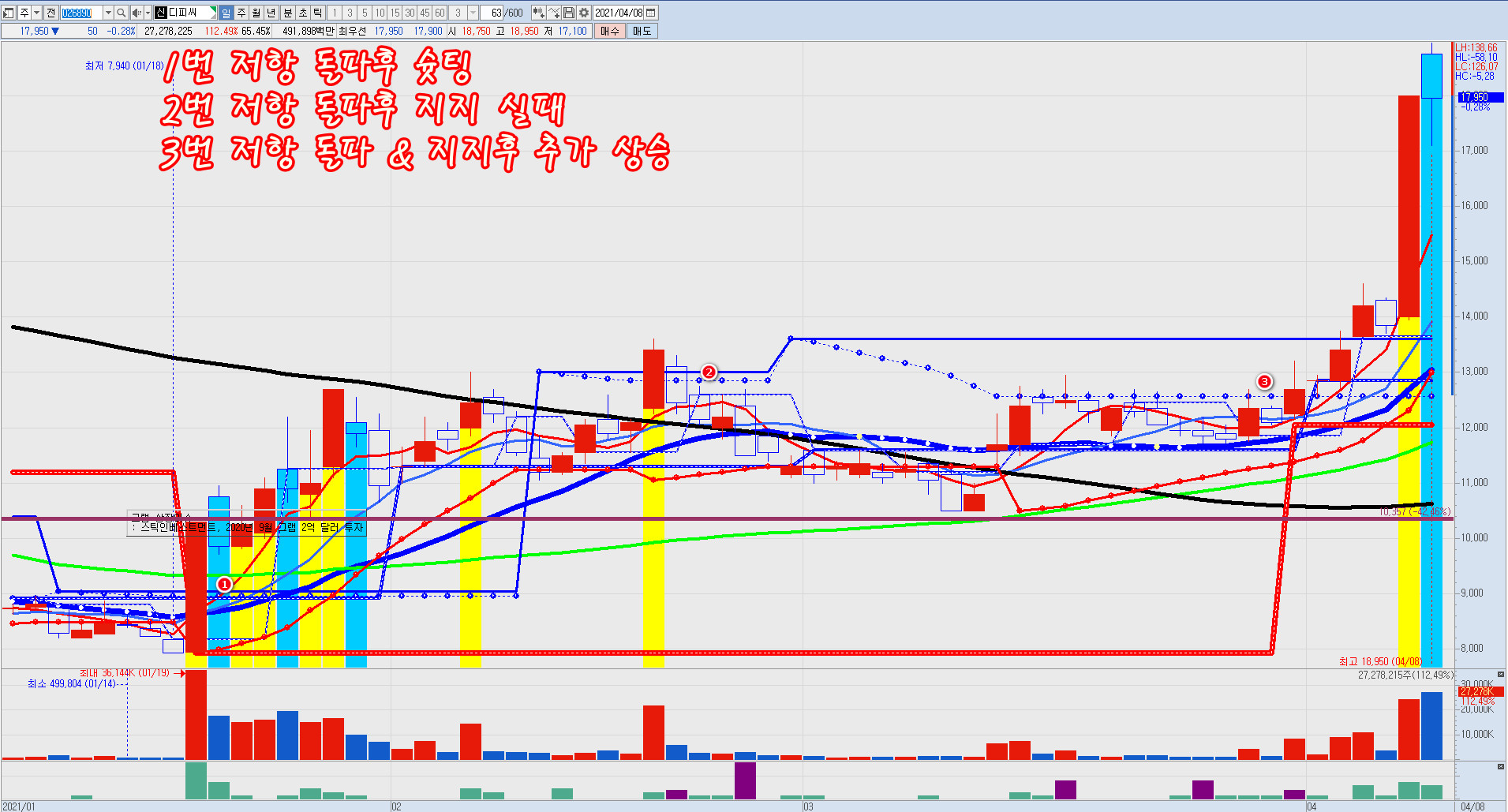Click the stock code input 026890
This screenshot has height=812, width=1508.
(81, 13)
